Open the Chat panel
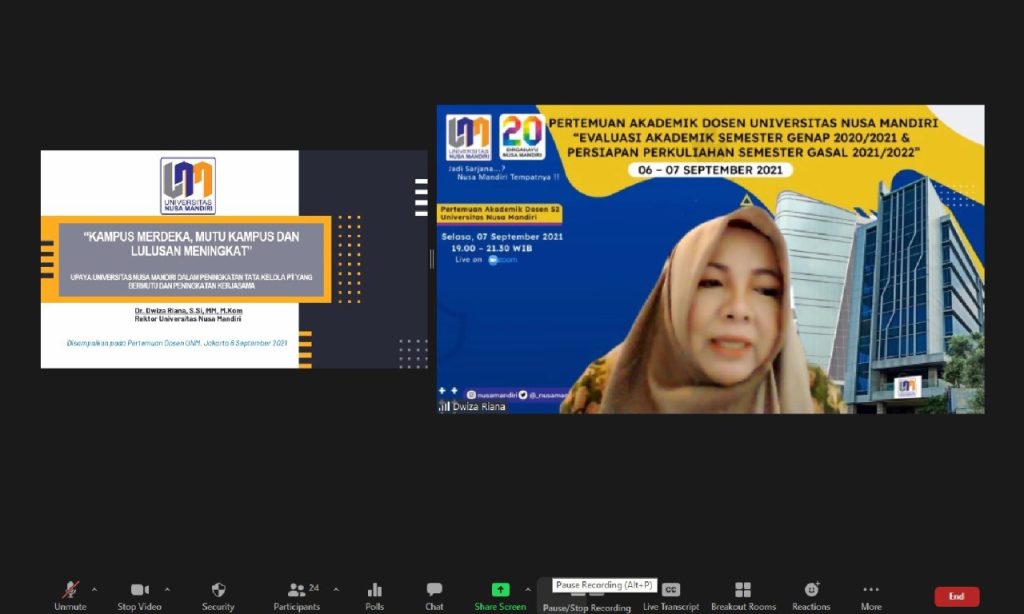The width and height of the screenshot is (1024, 614). 434,596
